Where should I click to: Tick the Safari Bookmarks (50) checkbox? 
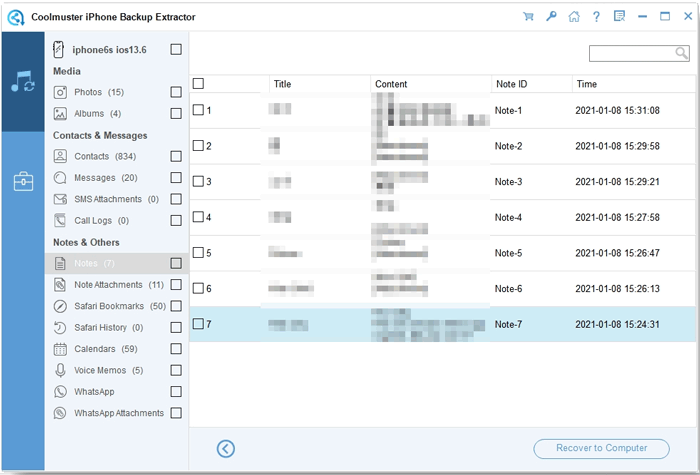tap(176, 306)
